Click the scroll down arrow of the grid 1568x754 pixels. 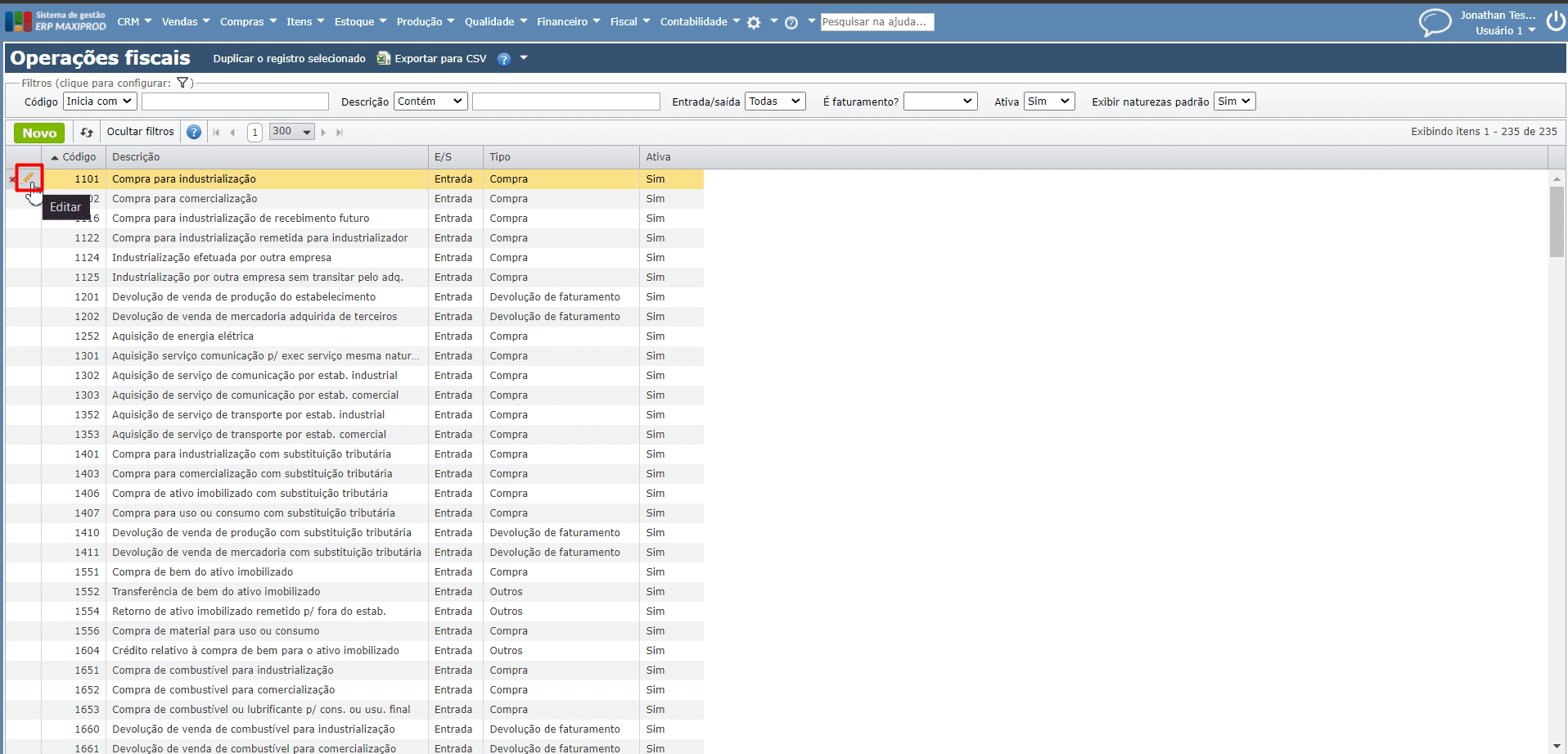pyautogui.click(x=1557, y=747)
